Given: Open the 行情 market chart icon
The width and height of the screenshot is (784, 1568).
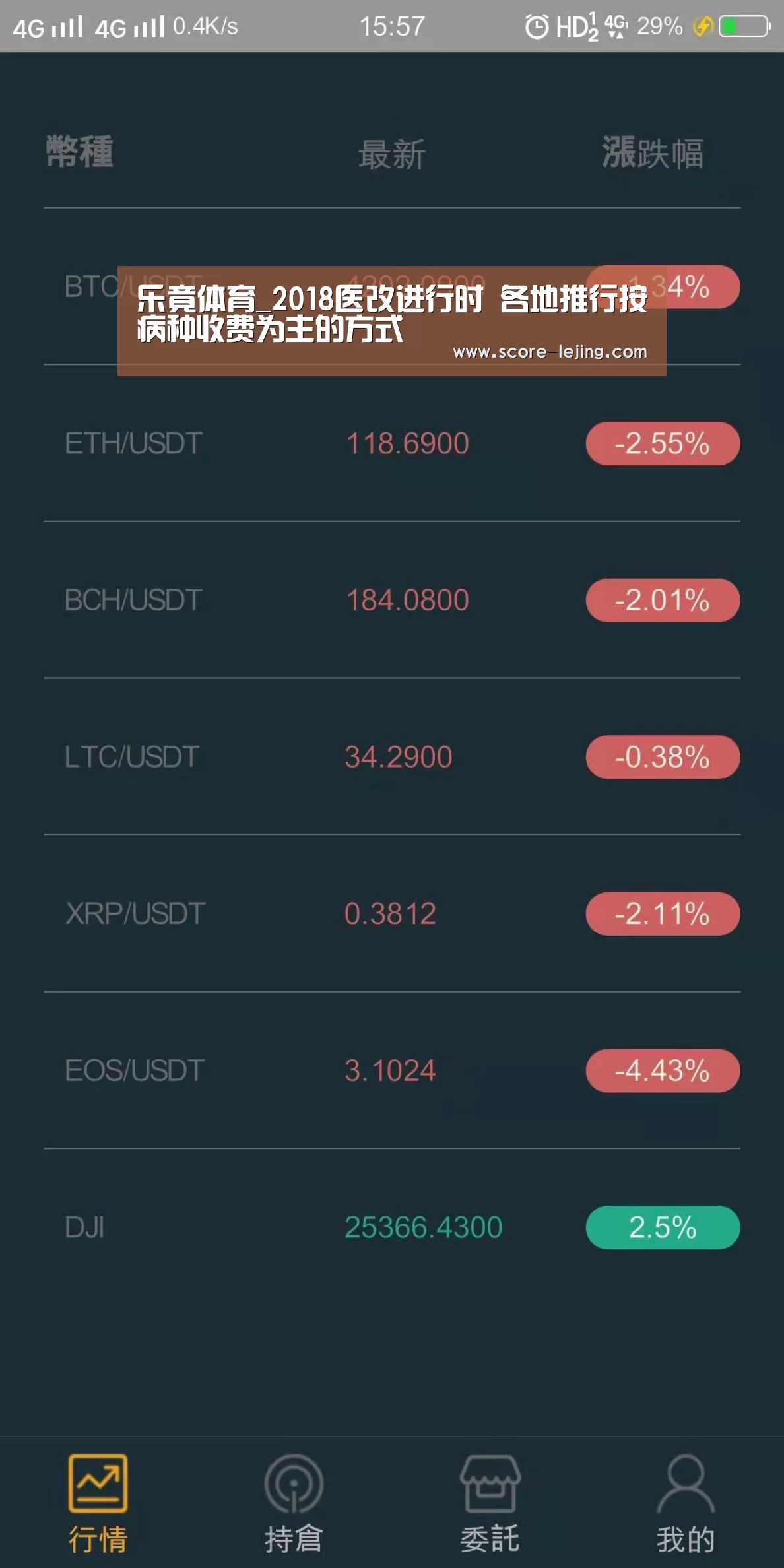Looking at the screenshot, I should [x=98, y=1483].
